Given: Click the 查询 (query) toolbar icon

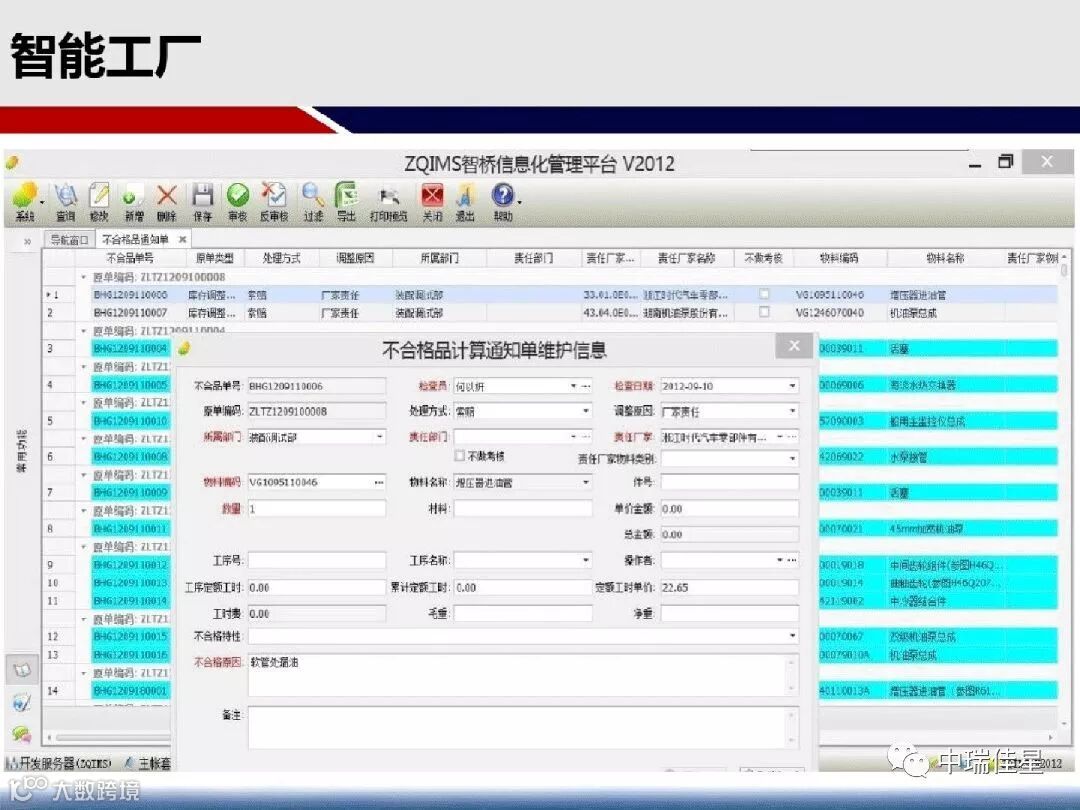Looking at the screenshot, I should pyautogui.click(x=65, y=201).
